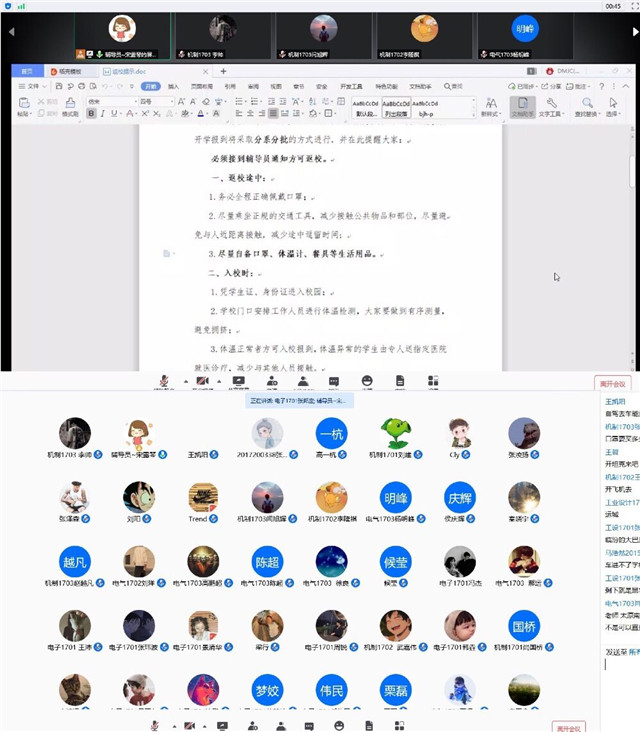Open 选择 cursor dropdown

(613, 107)
